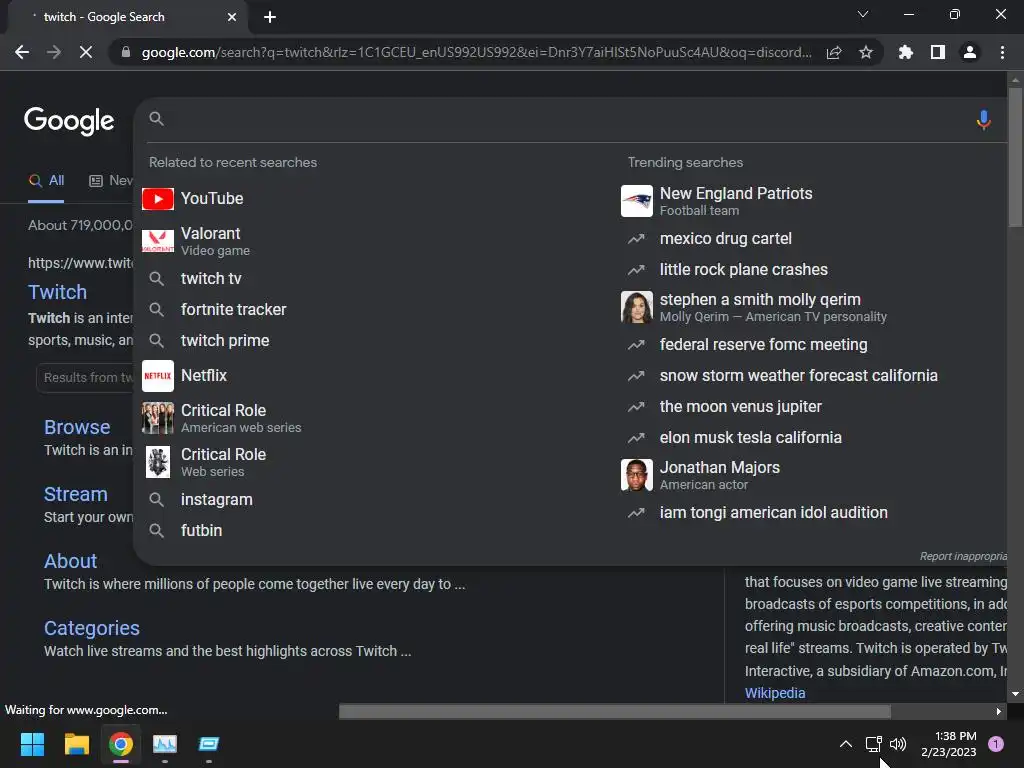Open the Extensions puzzle icon
Screen dimensions: 1024x768
906,52
